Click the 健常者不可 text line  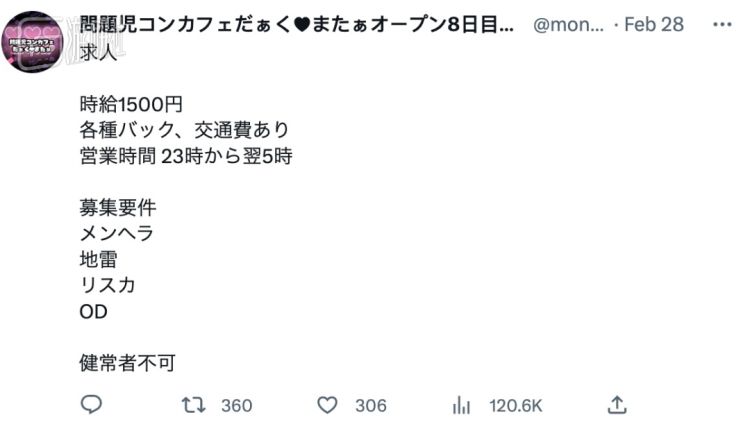pyautogui.click(x=127, y=363)
